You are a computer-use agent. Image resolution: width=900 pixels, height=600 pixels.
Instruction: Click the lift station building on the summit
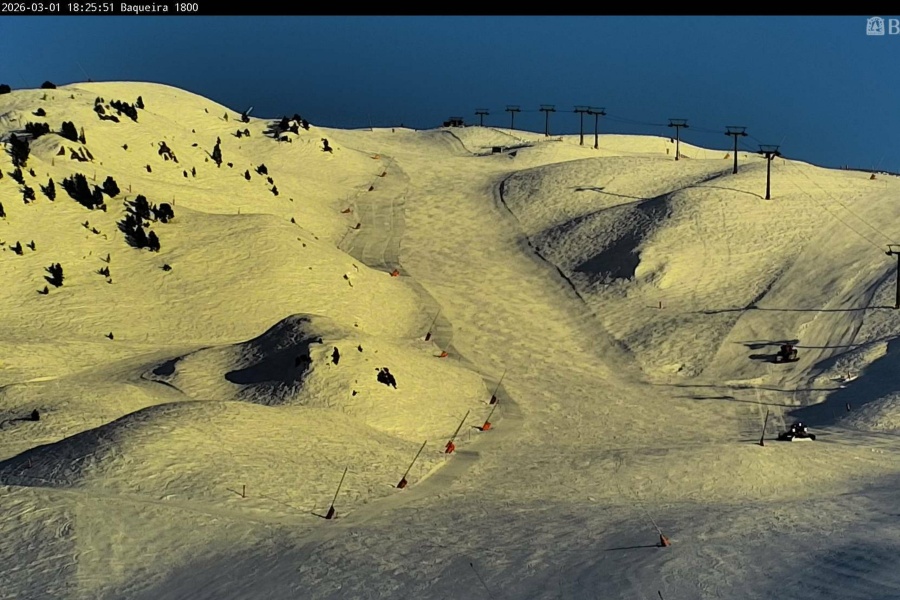[x=454, y=122]
